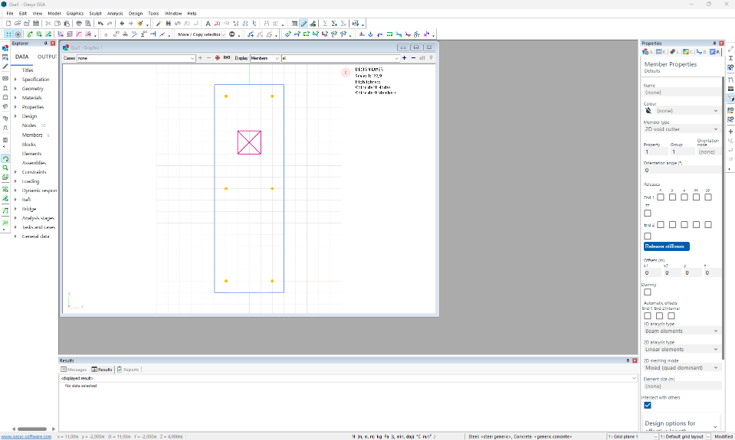This screenshot has height=440, width=735.
Task: Click the Sigma analysis toolbar icon
Action: [x=325, y=23]
